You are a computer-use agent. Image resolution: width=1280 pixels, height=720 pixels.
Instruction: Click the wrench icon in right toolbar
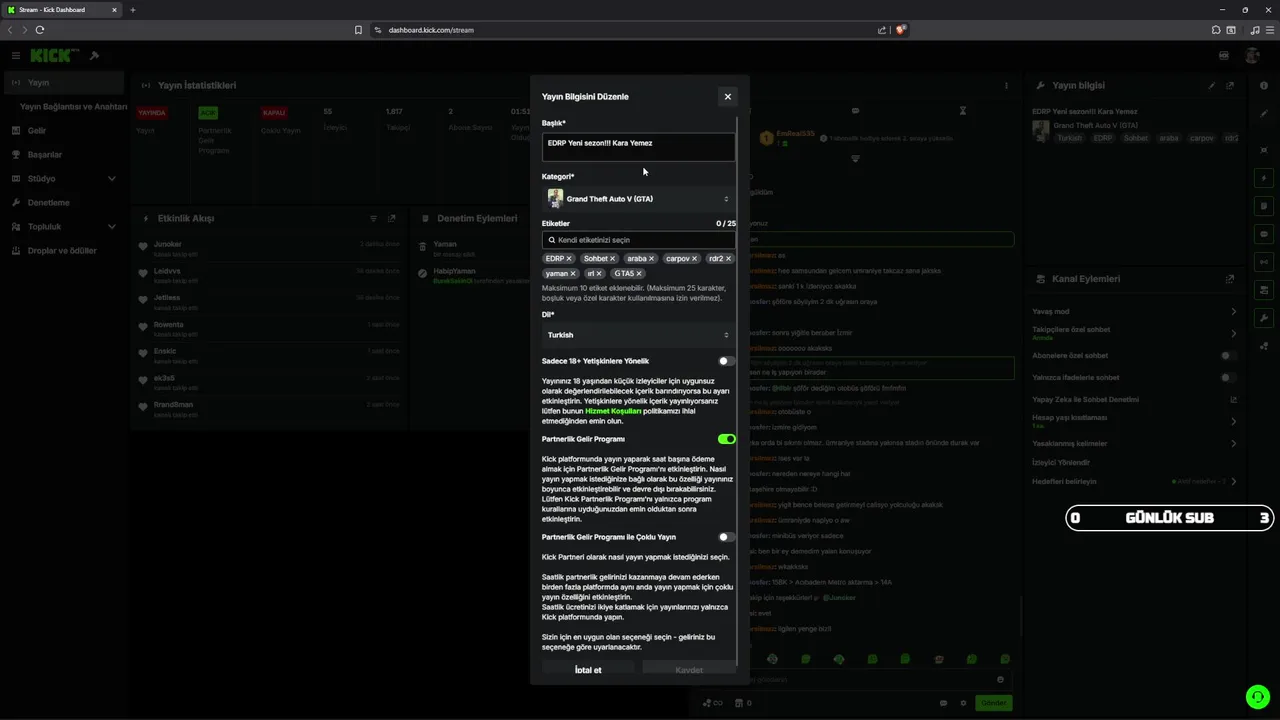coord(1264,318)
